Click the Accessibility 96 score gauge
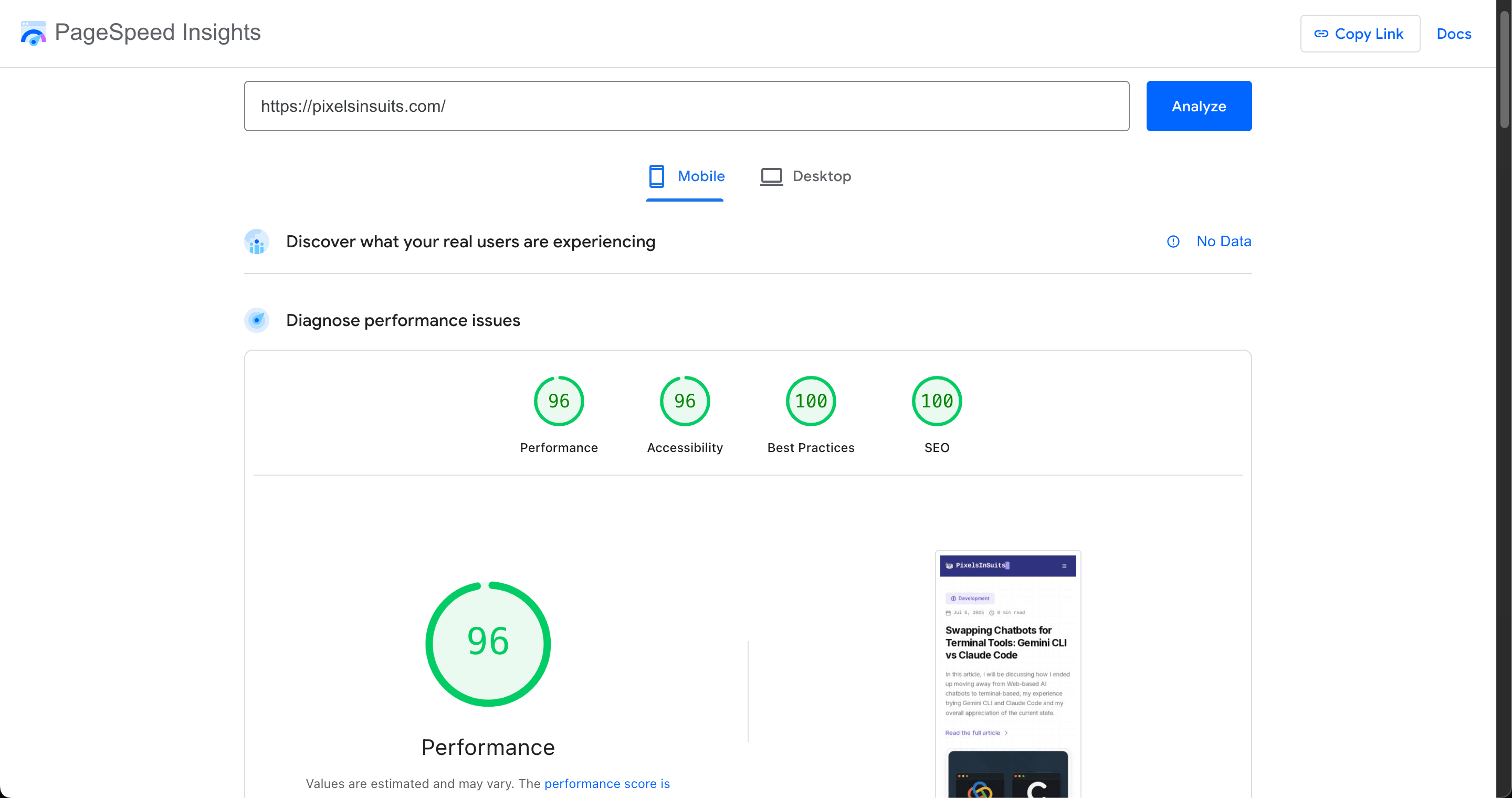The width and height of the screenshot is (1512, 798). (685, 401)
